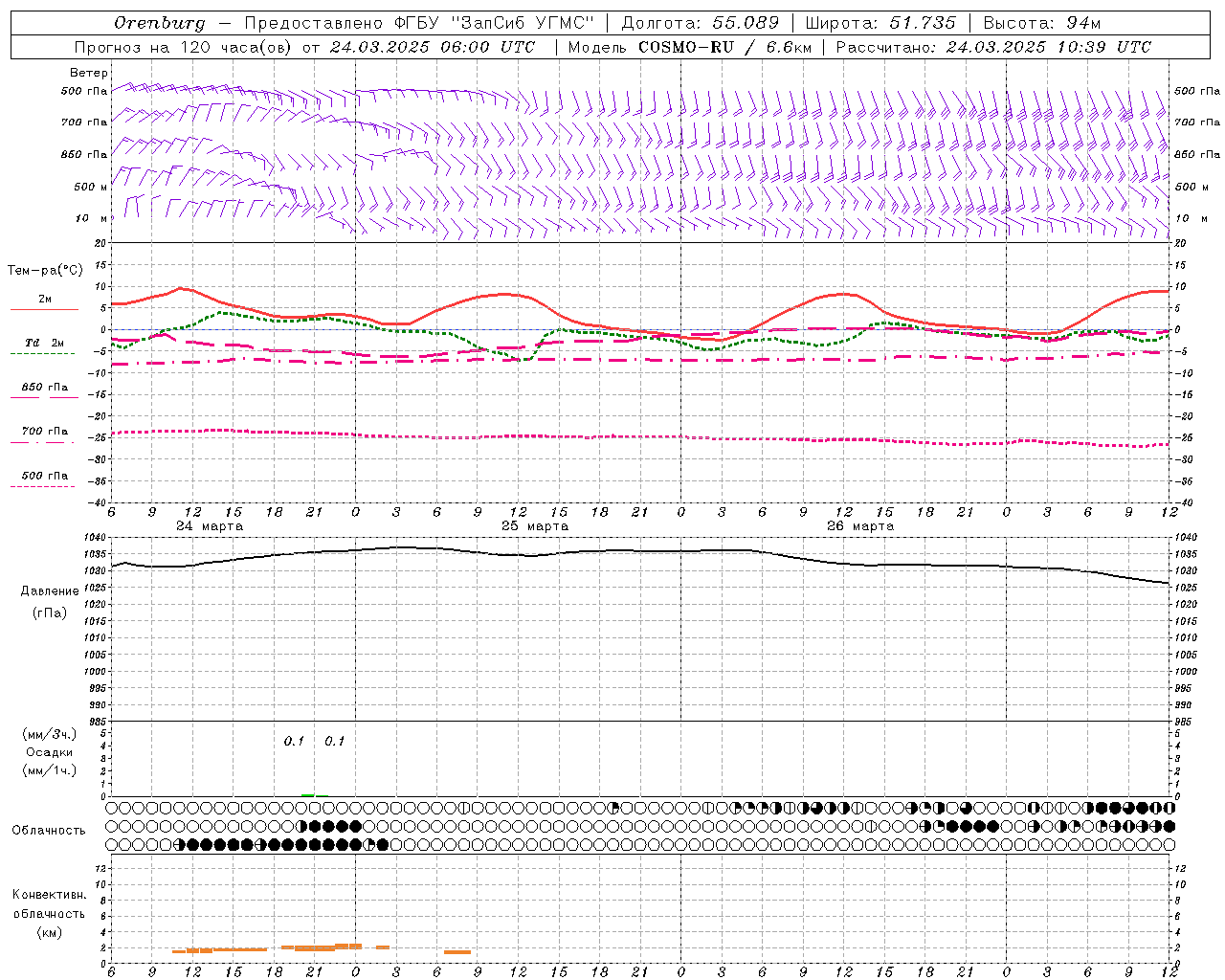This screenshot has width=1225, height=980.
Task: Click the green precipitation bar
Action: (x=307, y=794)
